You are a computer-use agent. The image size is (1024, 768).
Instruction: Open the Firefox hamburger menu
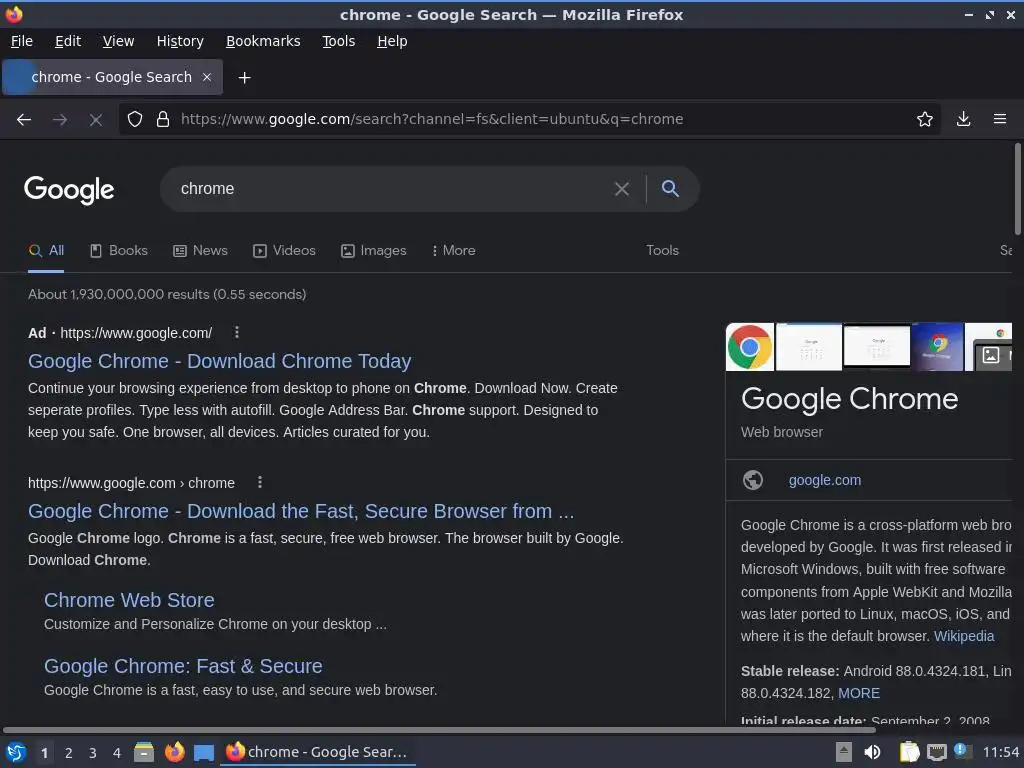(1000, 119)
